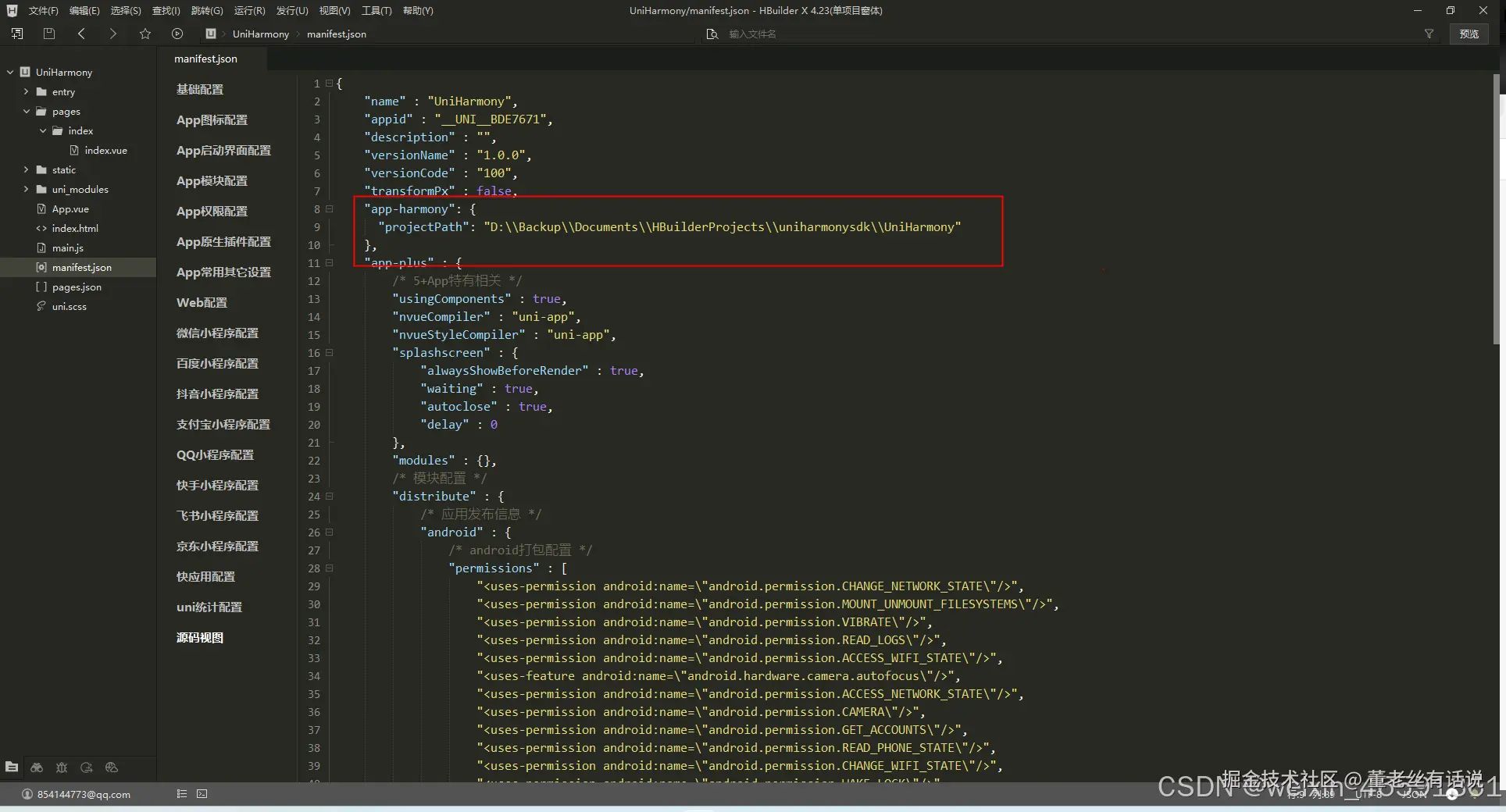This screenshot has width=1506, height=812.
Task: Open the 编辑(E) menu
Action: coord(84,10)
